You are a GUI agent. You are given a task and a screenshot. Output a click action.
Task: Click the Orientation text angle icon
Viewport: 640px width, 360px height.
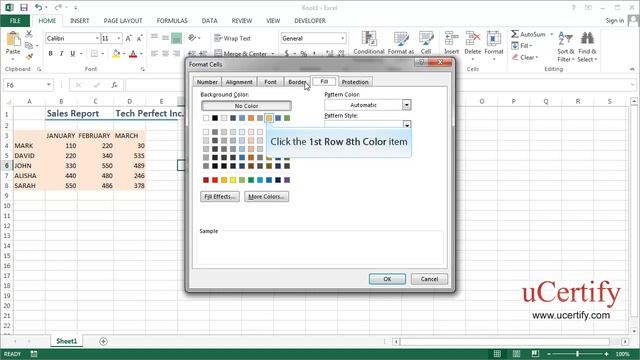click(192, 38)
